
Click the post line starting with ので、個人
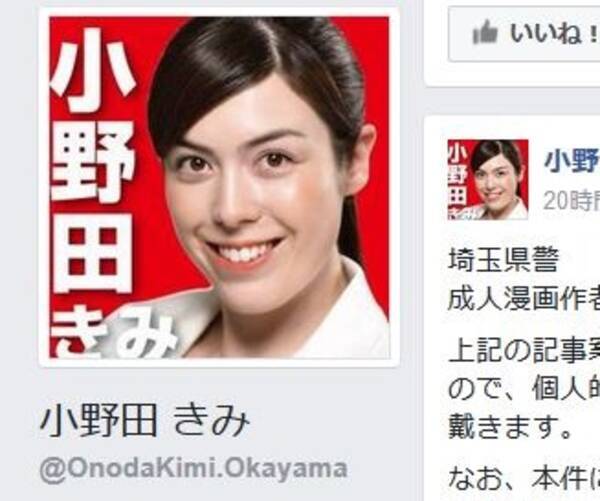pyautogui.click(x=524, y=389)
